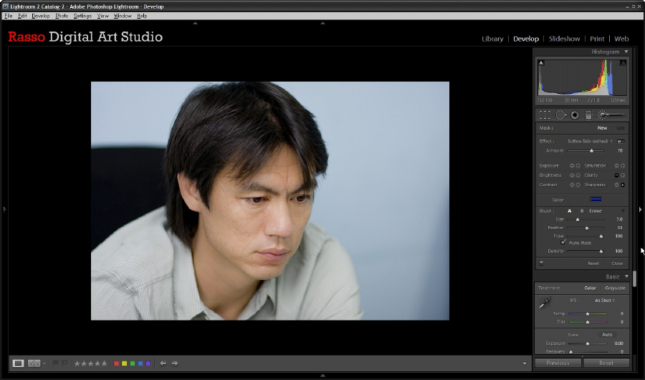Select the Red Eye Correction tool

tap(575, 115)
